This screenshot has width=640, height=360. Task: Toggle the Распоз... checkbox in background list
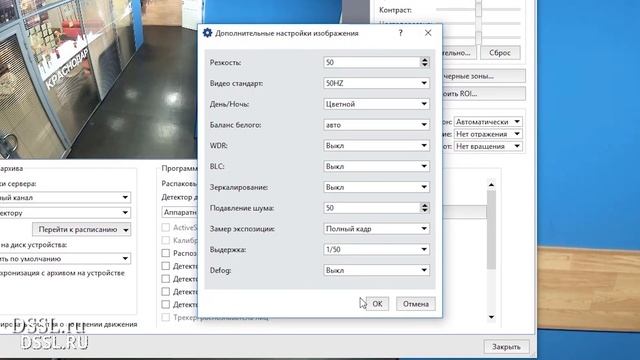166,253
